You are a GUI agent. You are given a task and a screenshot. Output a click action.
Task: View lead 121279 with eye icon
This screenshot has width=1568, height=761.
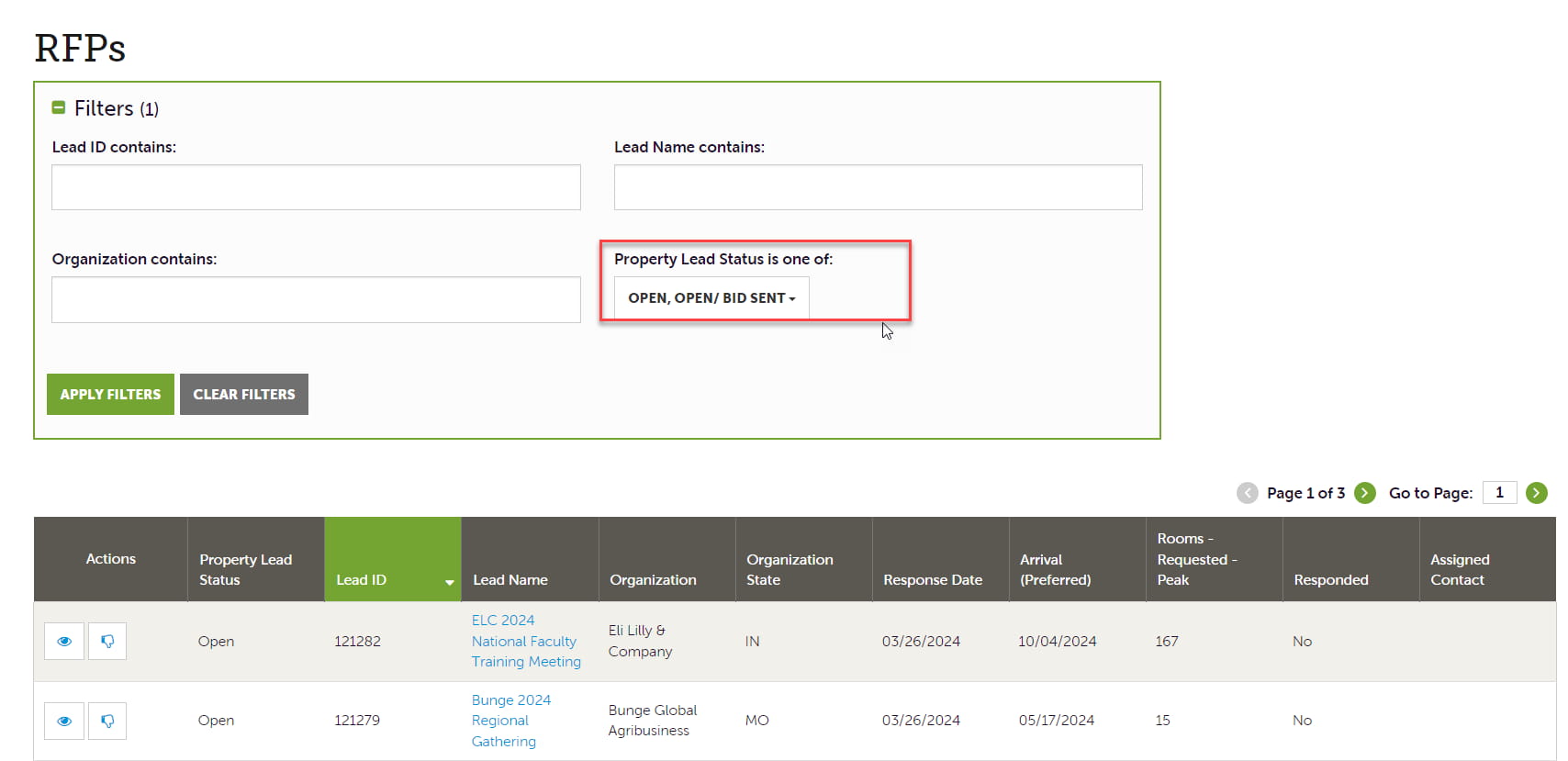(x=64, y=721)
